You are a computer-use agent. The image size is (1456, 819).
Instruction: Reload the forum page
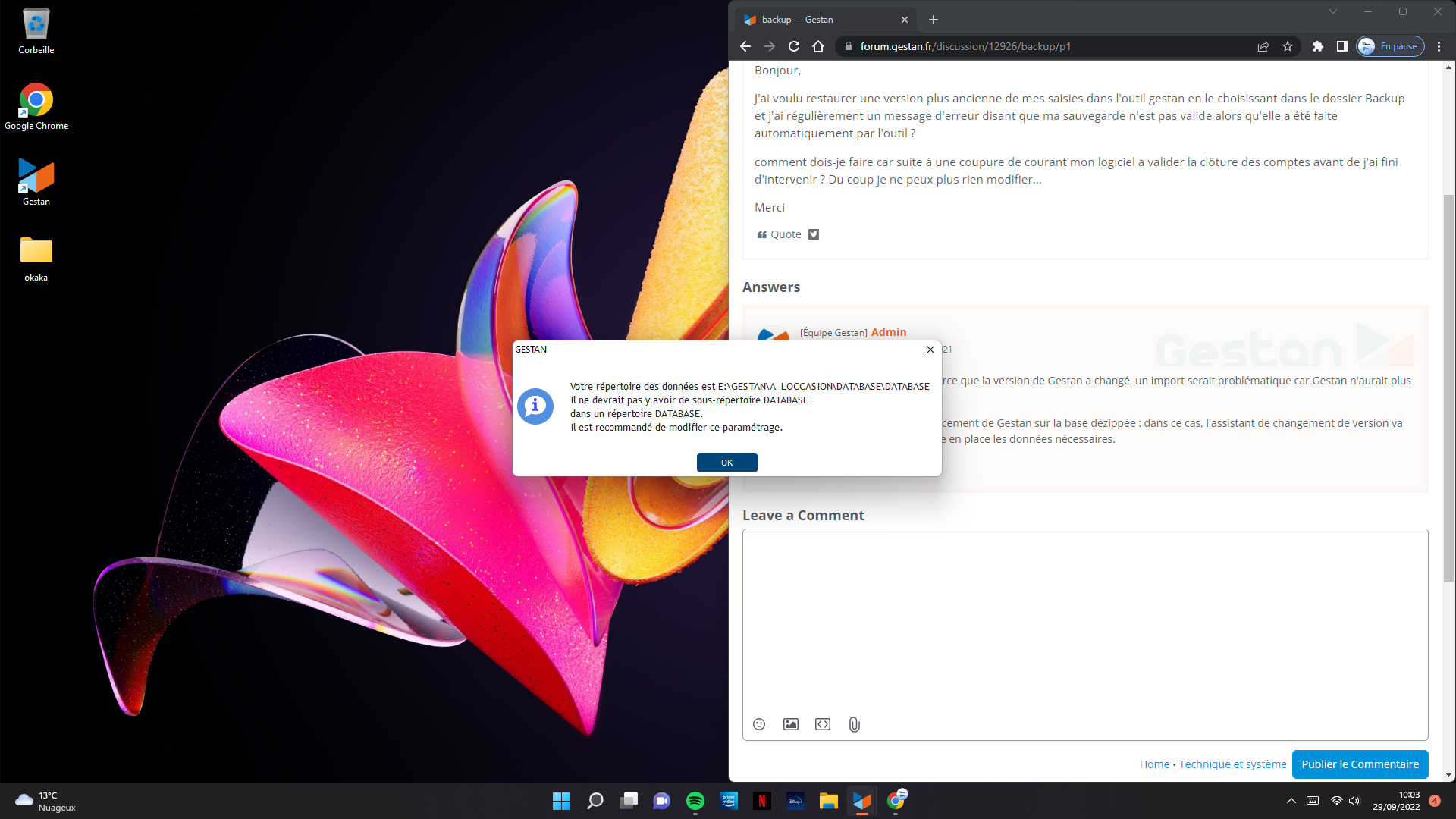point(794,46)
